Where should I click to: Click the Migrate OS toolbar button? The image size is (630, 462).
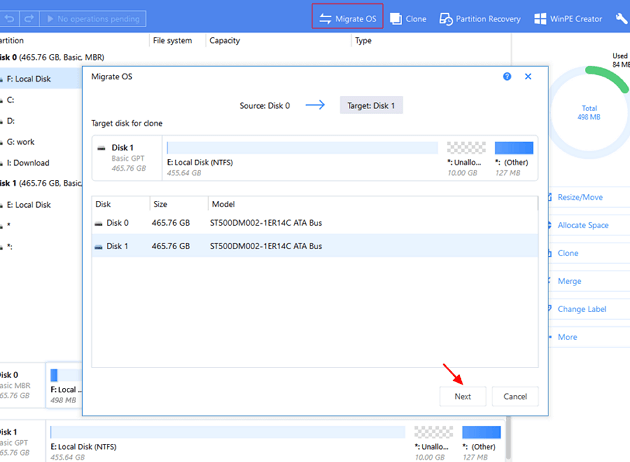click(346, 18)
